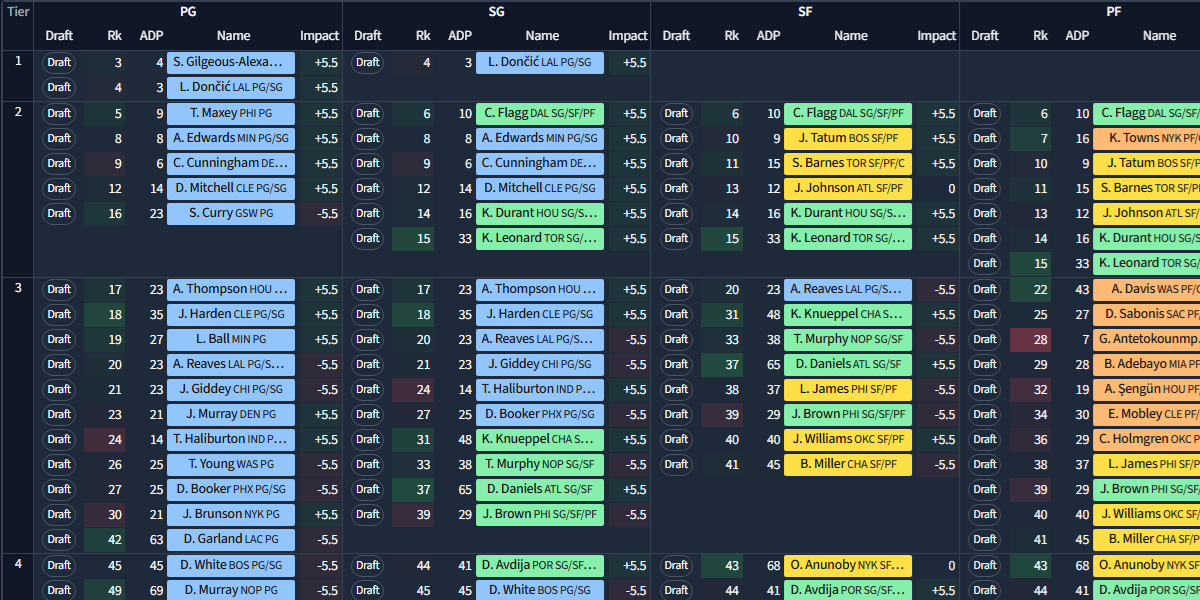Draft J. Brown in the SG column
Screen dimensions: 1200x600
(x=367, y=515)
